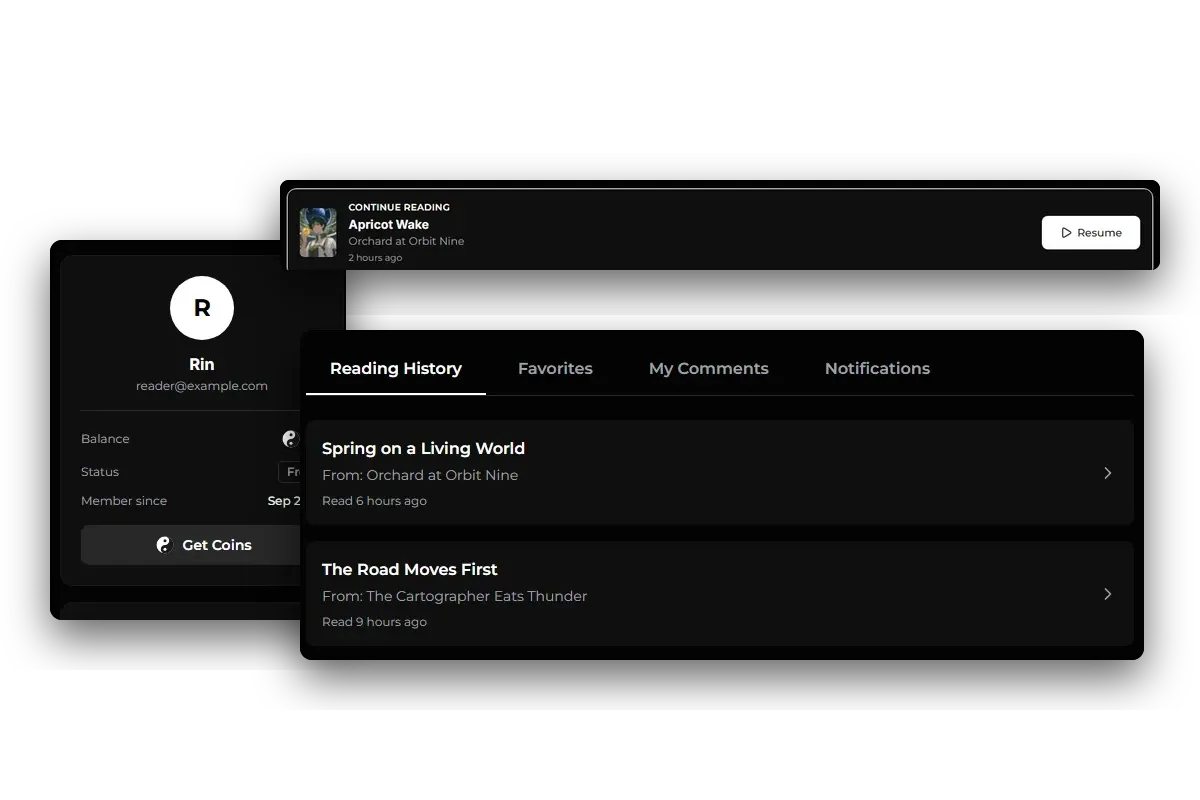The width and height of the screenshot is (1200, 800).
Task: Open the Notifications tab
Action: point(877,369)
